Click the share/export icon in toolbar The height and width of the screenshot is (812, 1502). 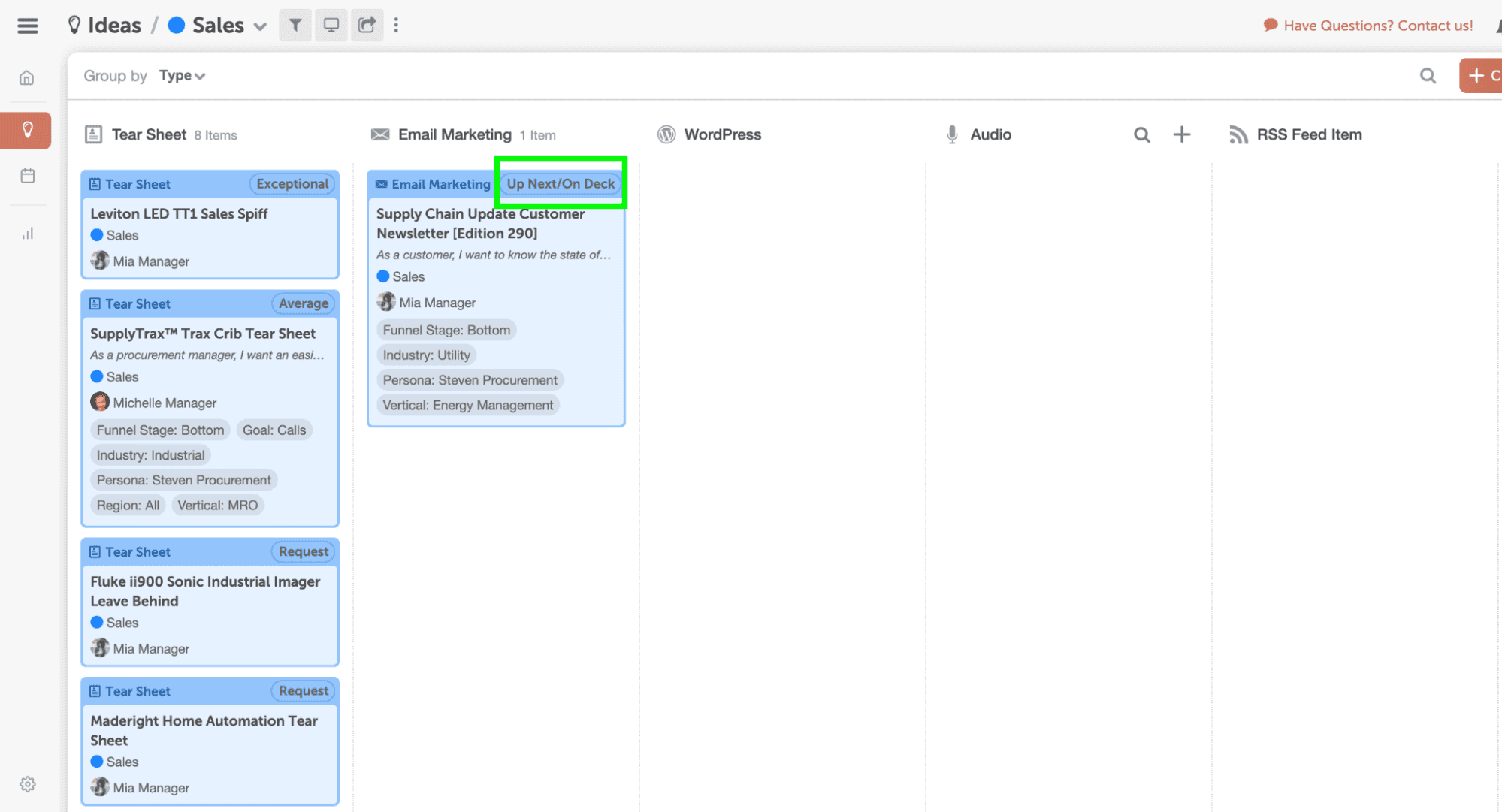click(366, 25)
